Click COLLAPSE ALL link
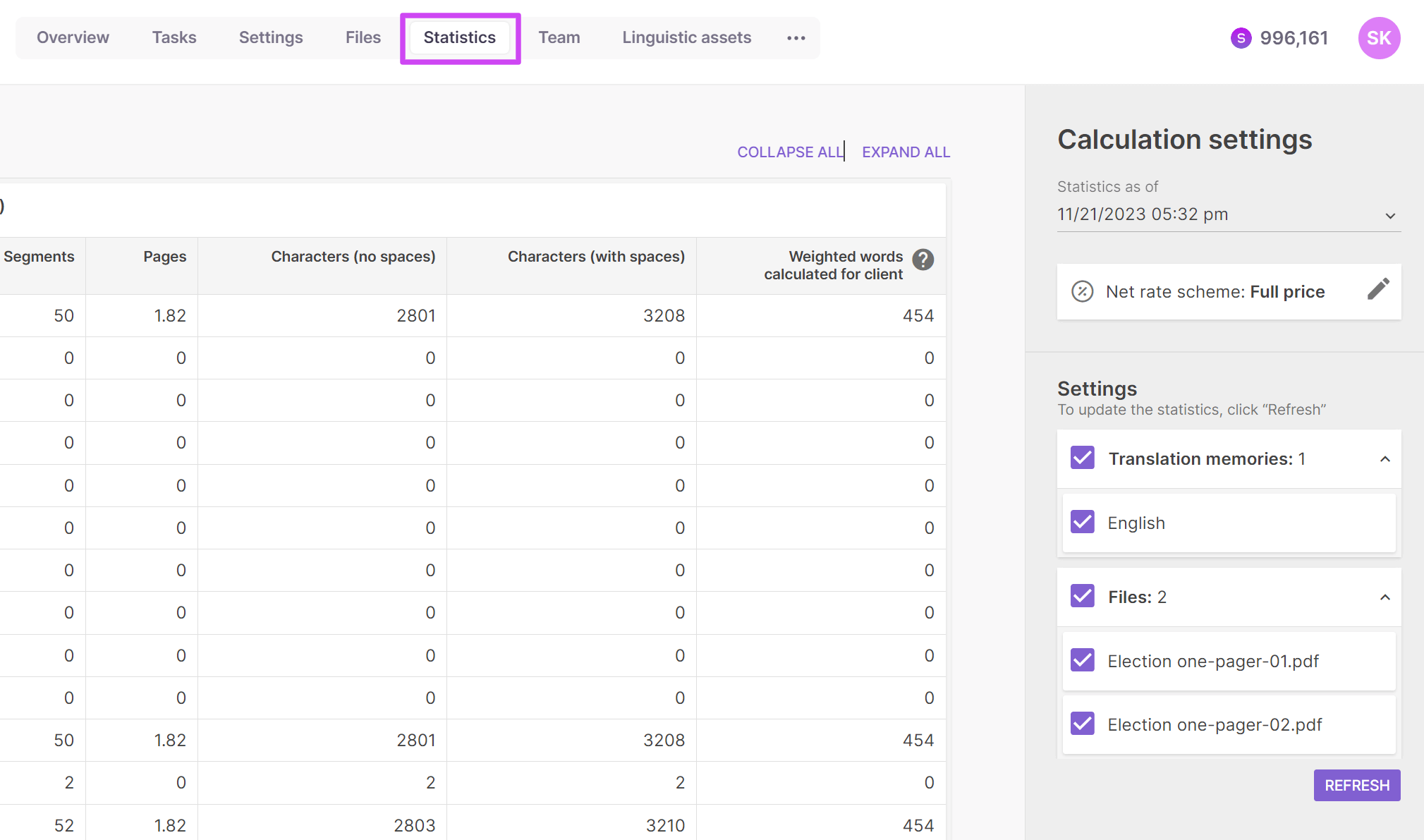1424x840 pixels. 790,152
